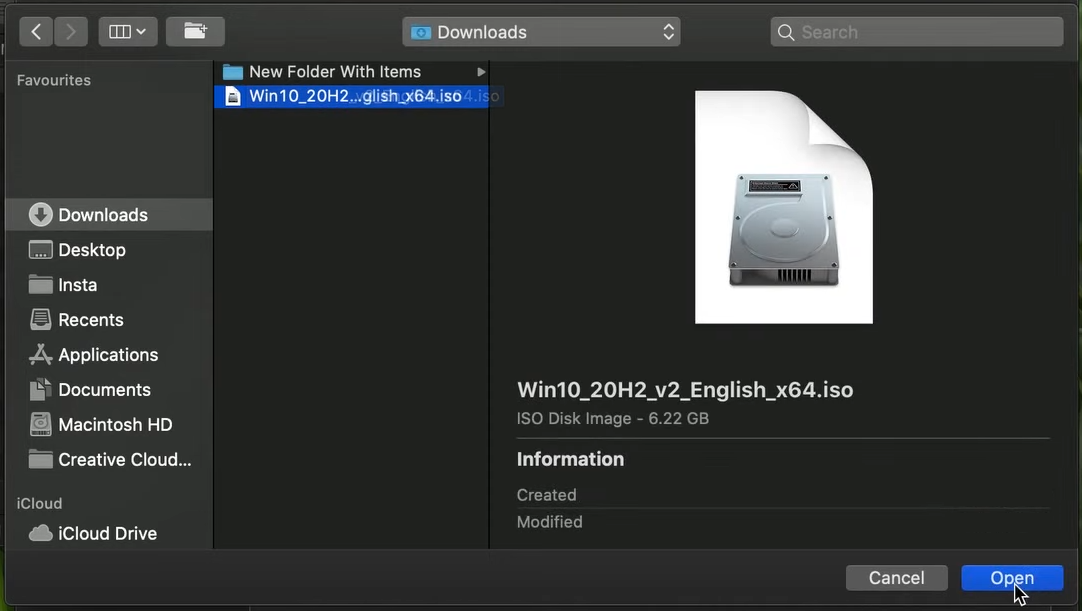Image resolution: width=1082 pixels, height=611 pixels.
Task: Open Downloads in the sidebar
Action: click(x=109, y=215)
